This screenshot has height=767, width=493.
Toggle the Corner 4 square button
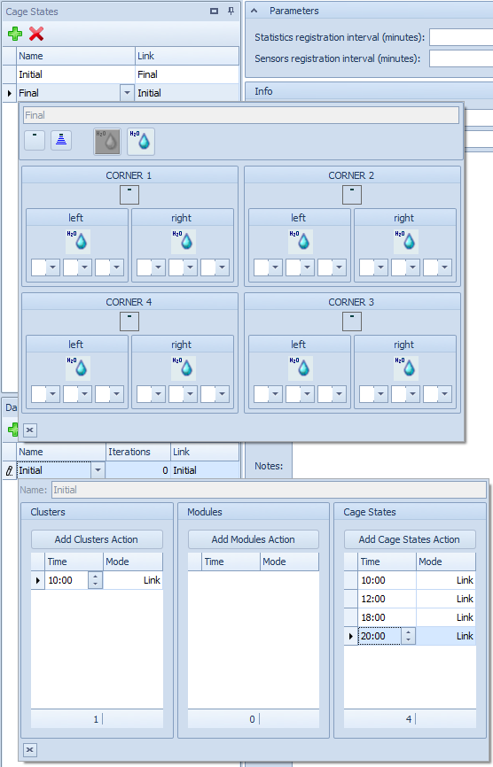pos(130,321)
